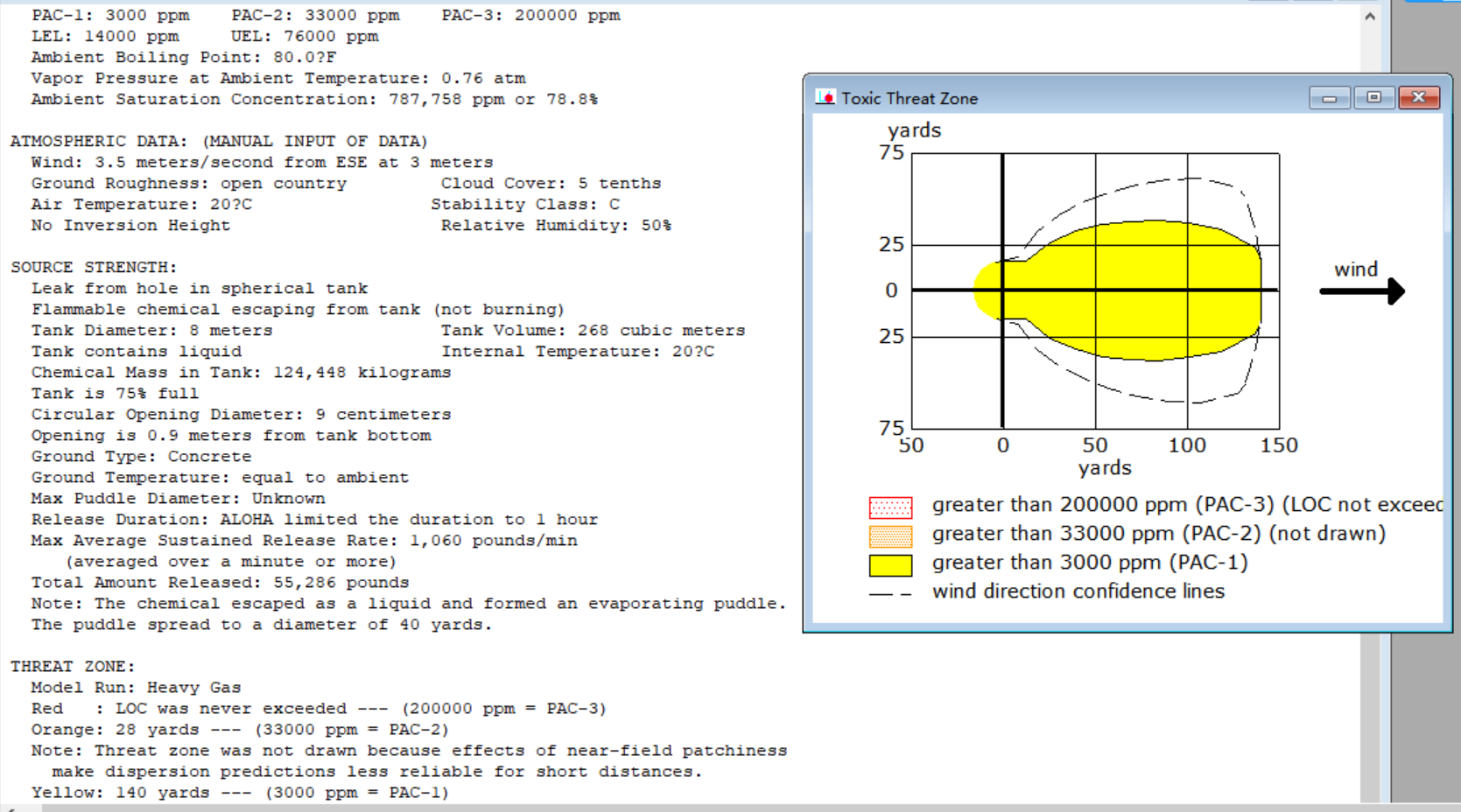Click 'Circular Opening Diameter: 9 centimeters' line
This screenshot has width=1461, height=812.
click(241, 415)
